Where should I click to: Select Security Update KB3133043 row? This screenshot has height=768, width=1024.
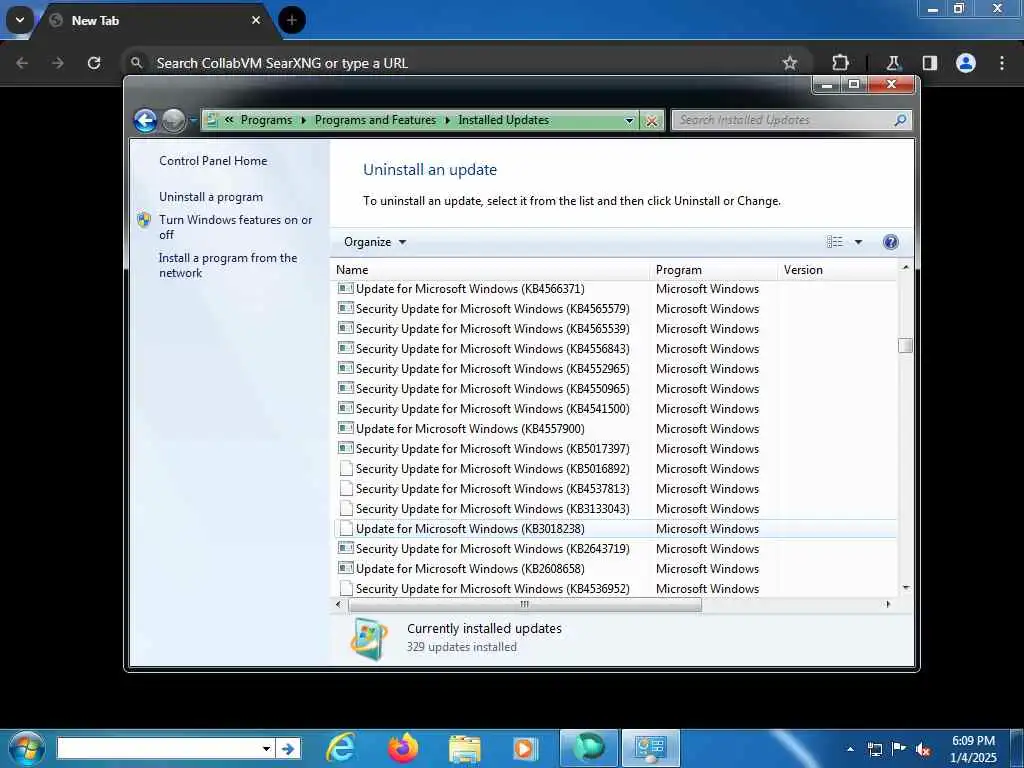[616, 509]
